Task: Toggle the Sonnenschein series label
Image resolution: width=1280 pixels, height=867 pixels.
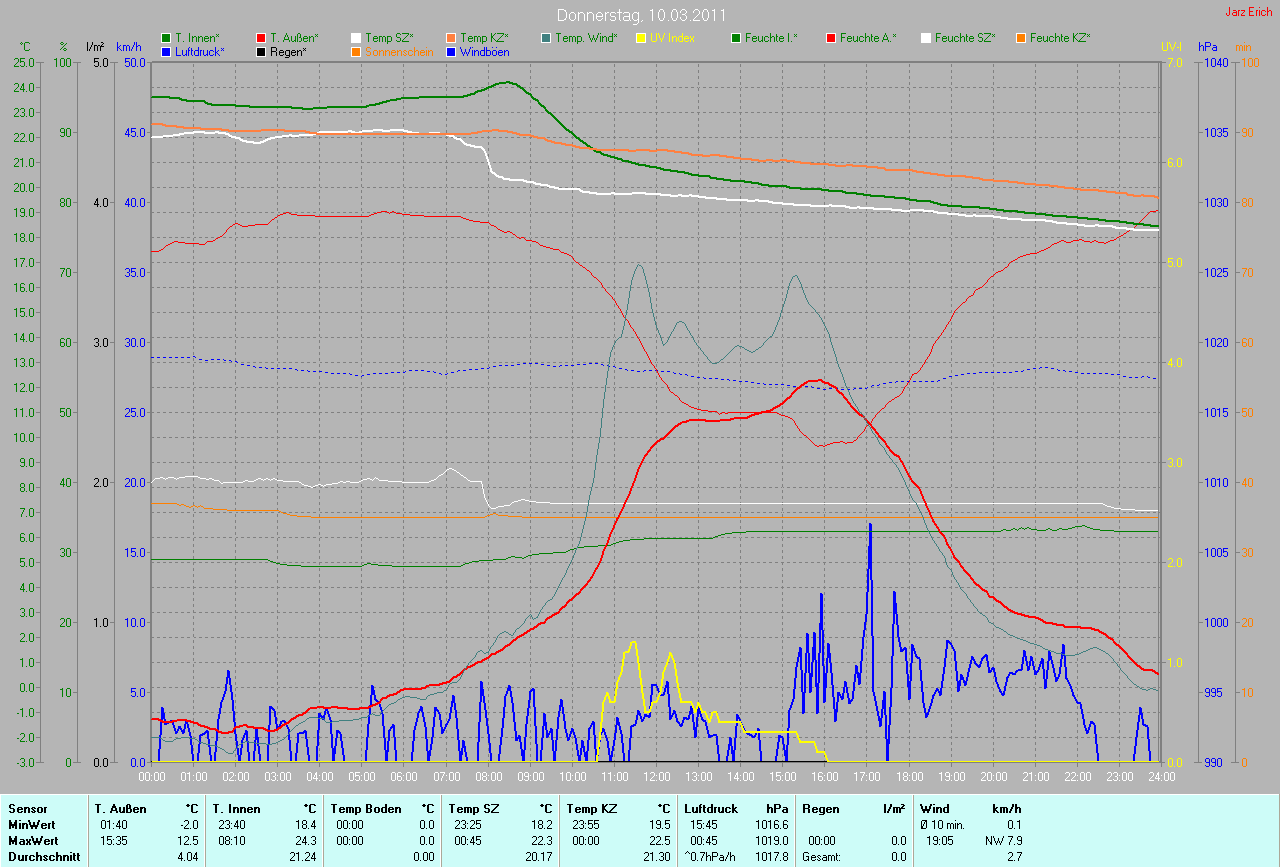Action: point(399,51)
